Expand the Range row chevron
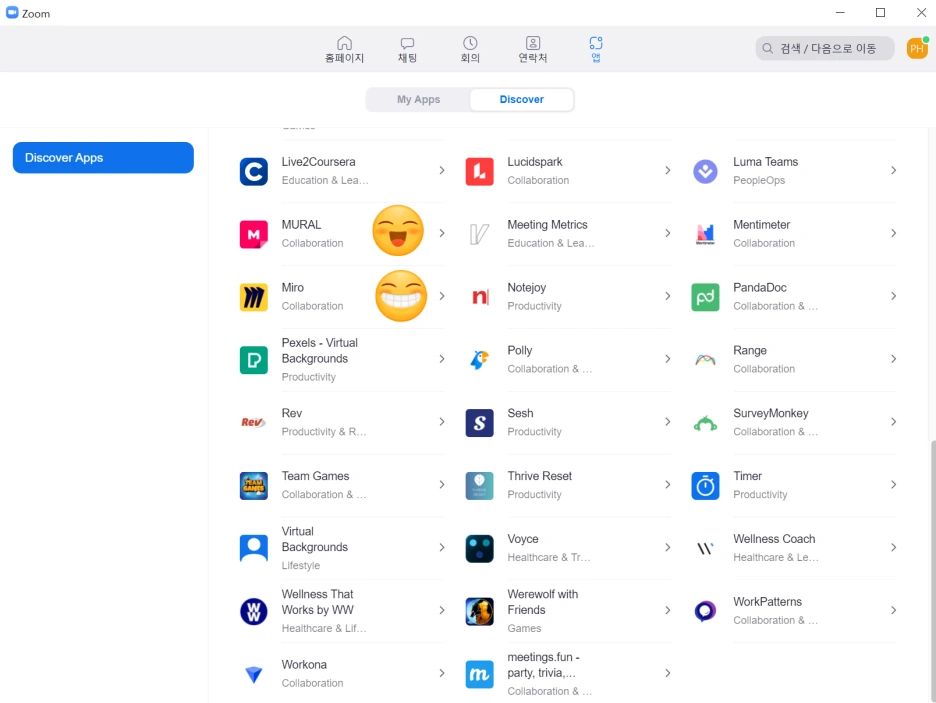This screenshot has height=703, width=936. point(893,359)
